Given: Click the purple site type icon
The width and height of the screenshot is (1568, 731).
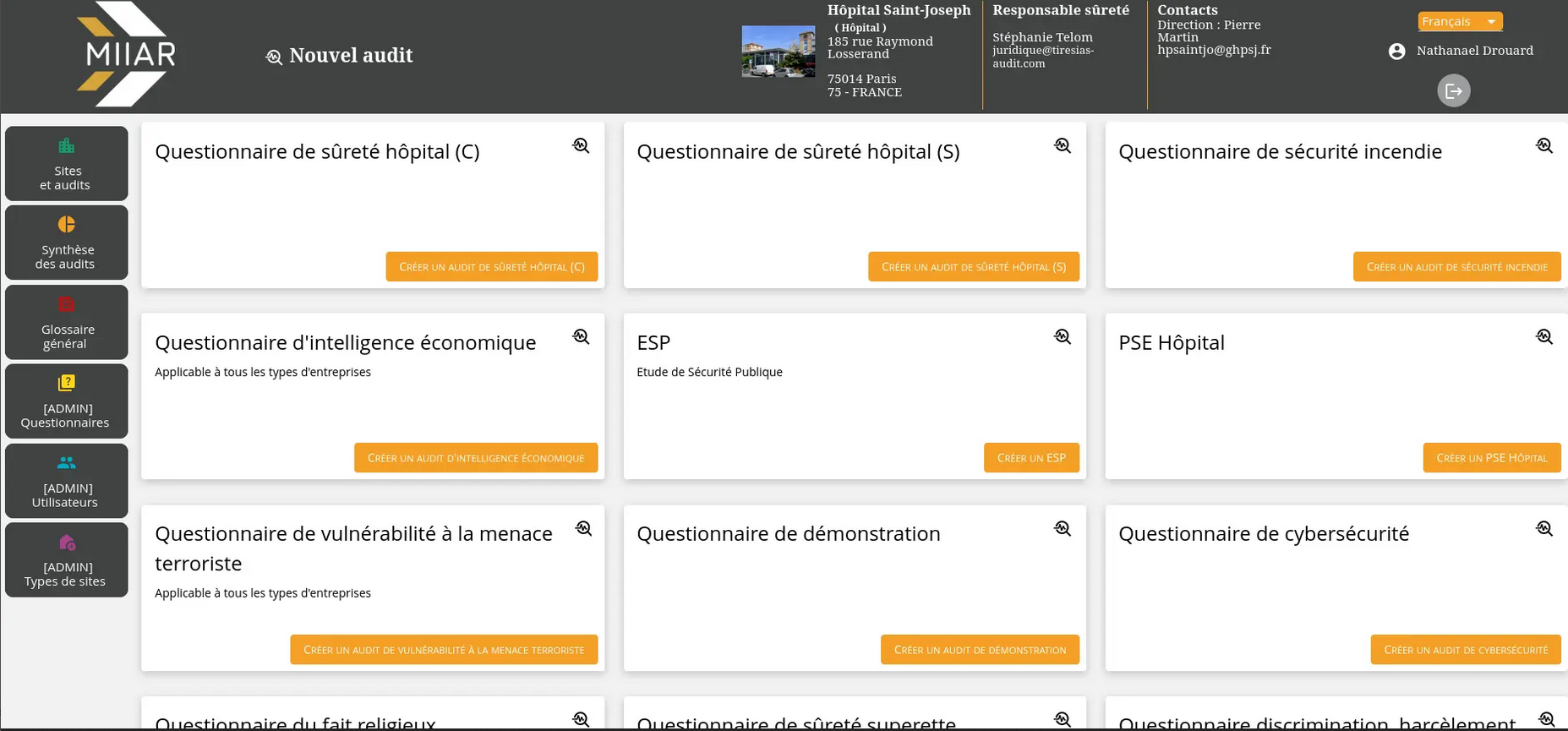Looking at the screenshot, I should click(x=67, y=542).
